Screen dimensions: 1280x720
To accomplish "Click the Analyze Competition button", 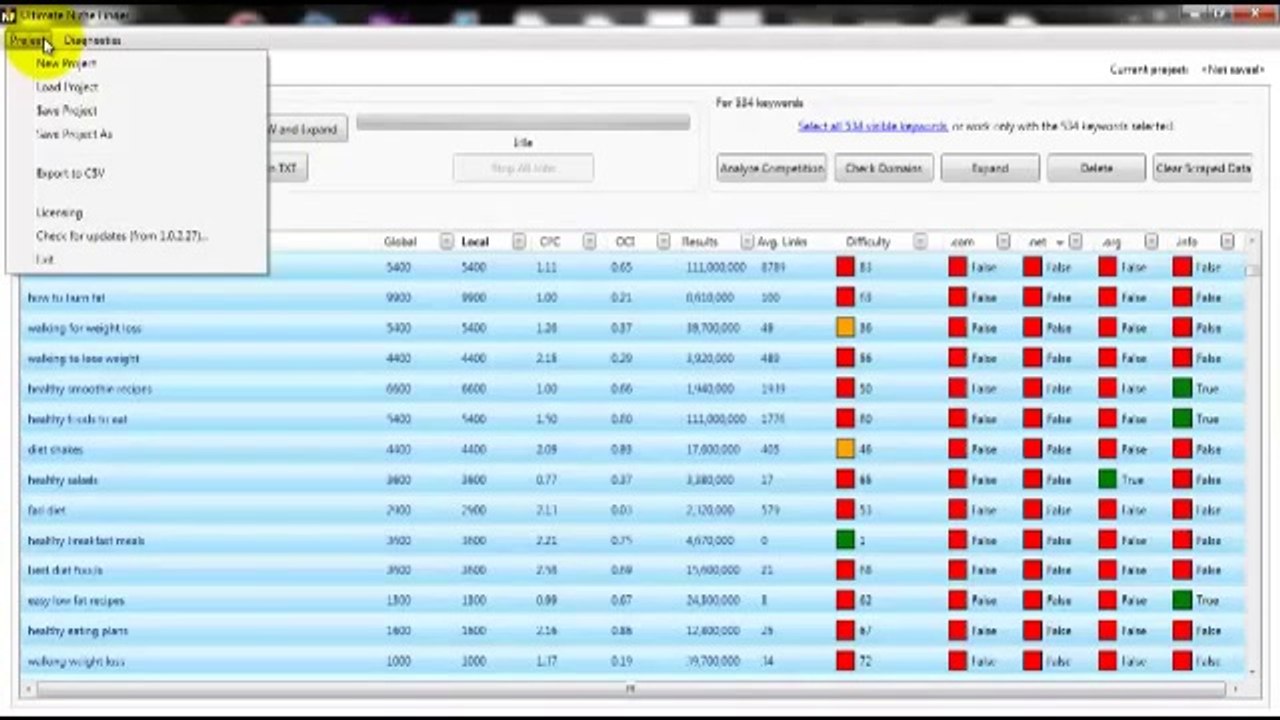I will point(771,168).
